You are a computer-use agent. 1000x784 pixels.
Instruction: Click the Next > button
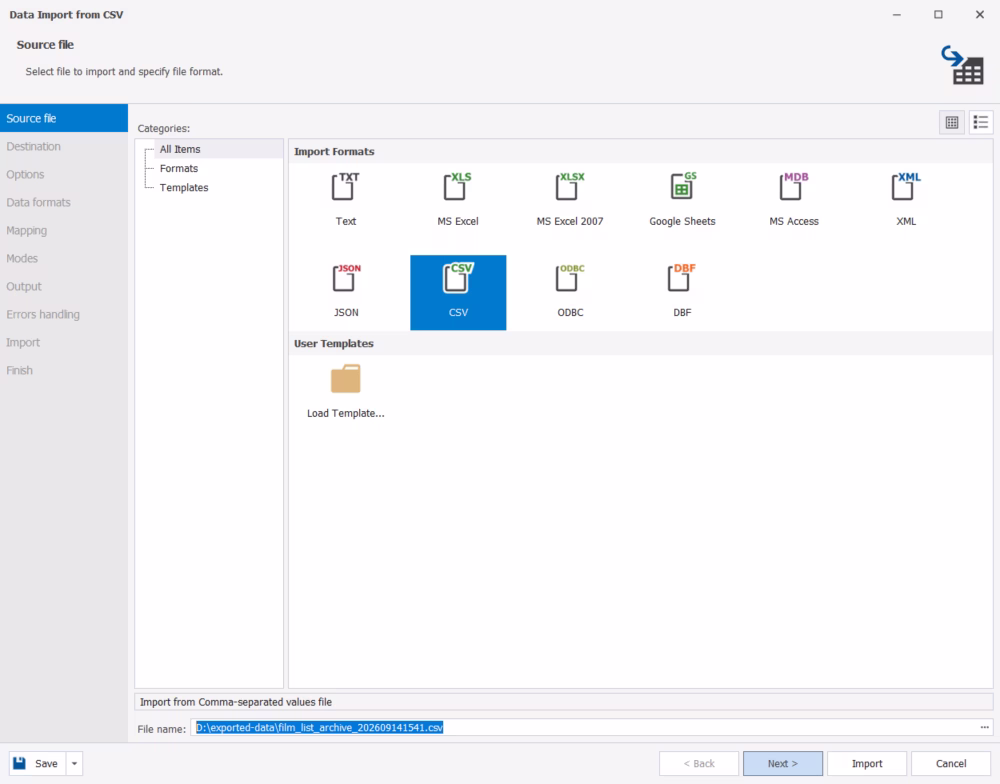click(x=783, y=764)
